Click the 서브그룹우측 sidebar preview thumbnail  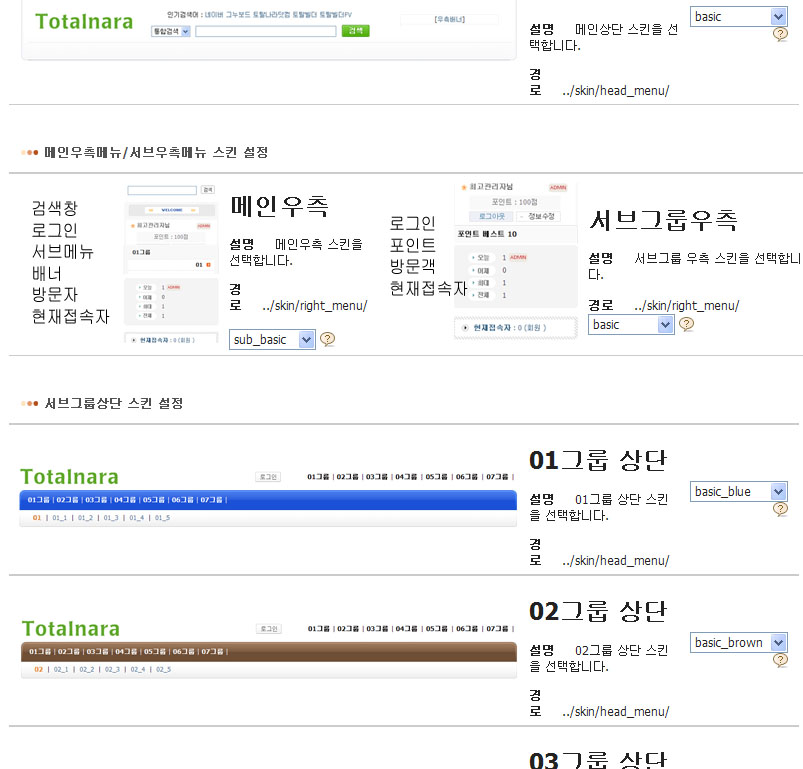(x=515, y=260)
